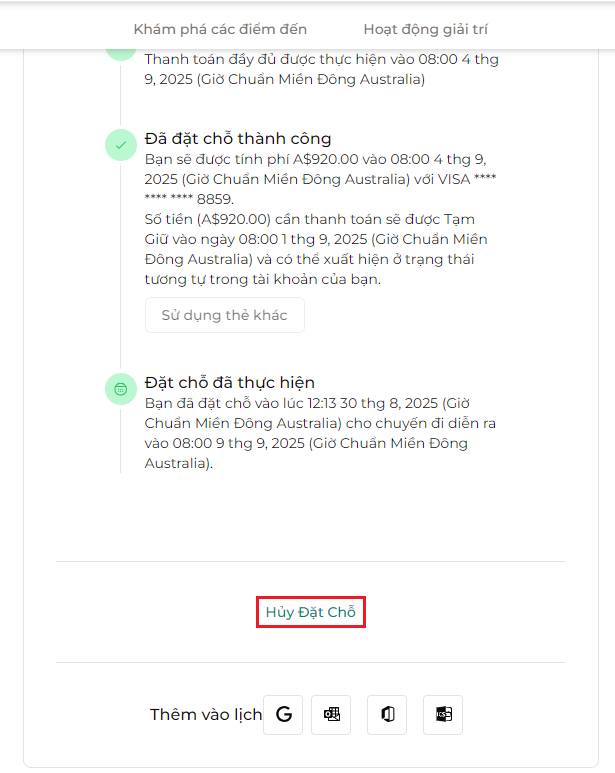Click the Số tiền (A$920.00) Tạm Giữ paragraph
This screenshot has width=615, height=773.
point(316,249)
